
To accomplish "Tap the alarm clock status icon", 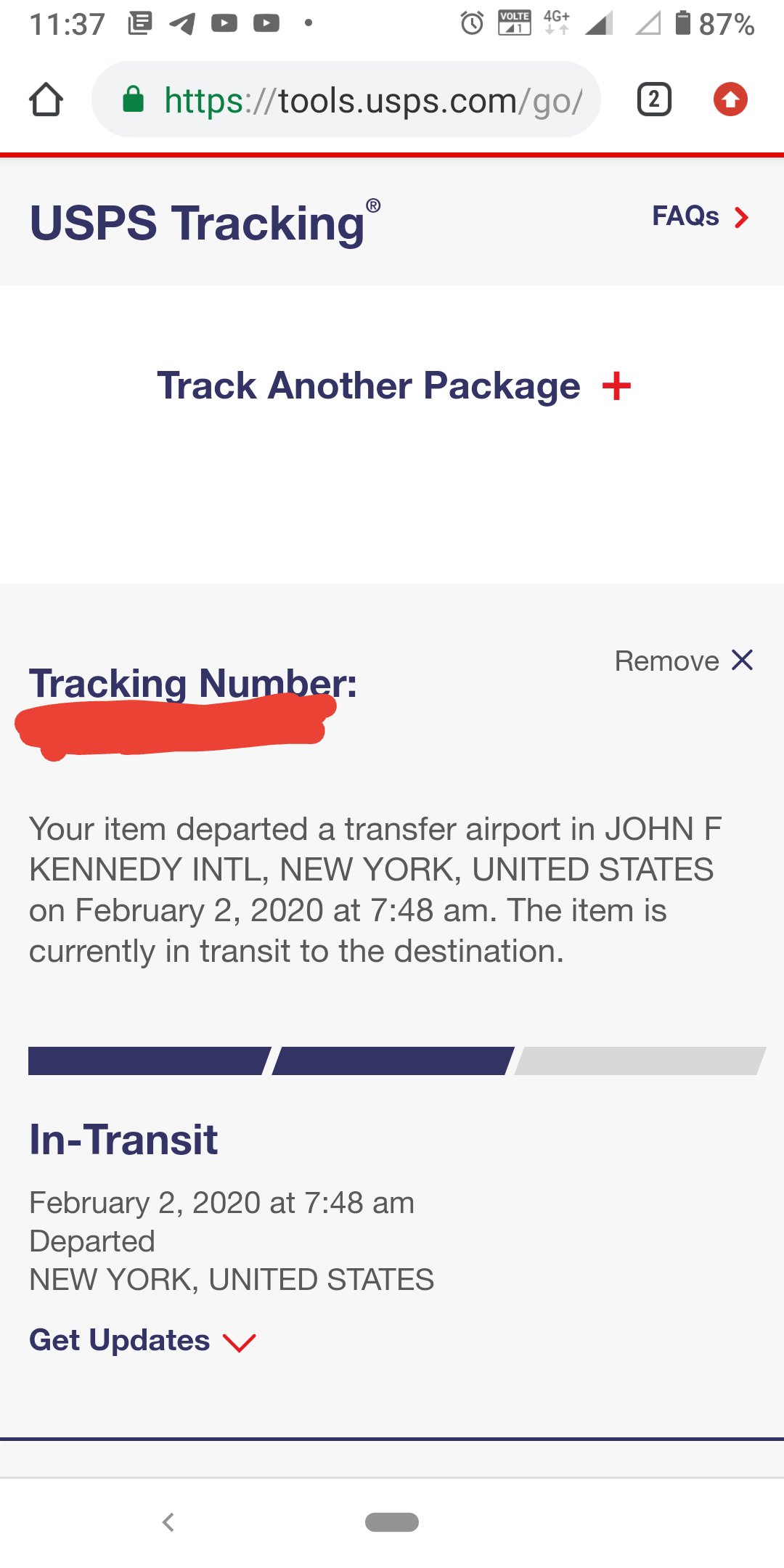I will click(x=472, y=23).
